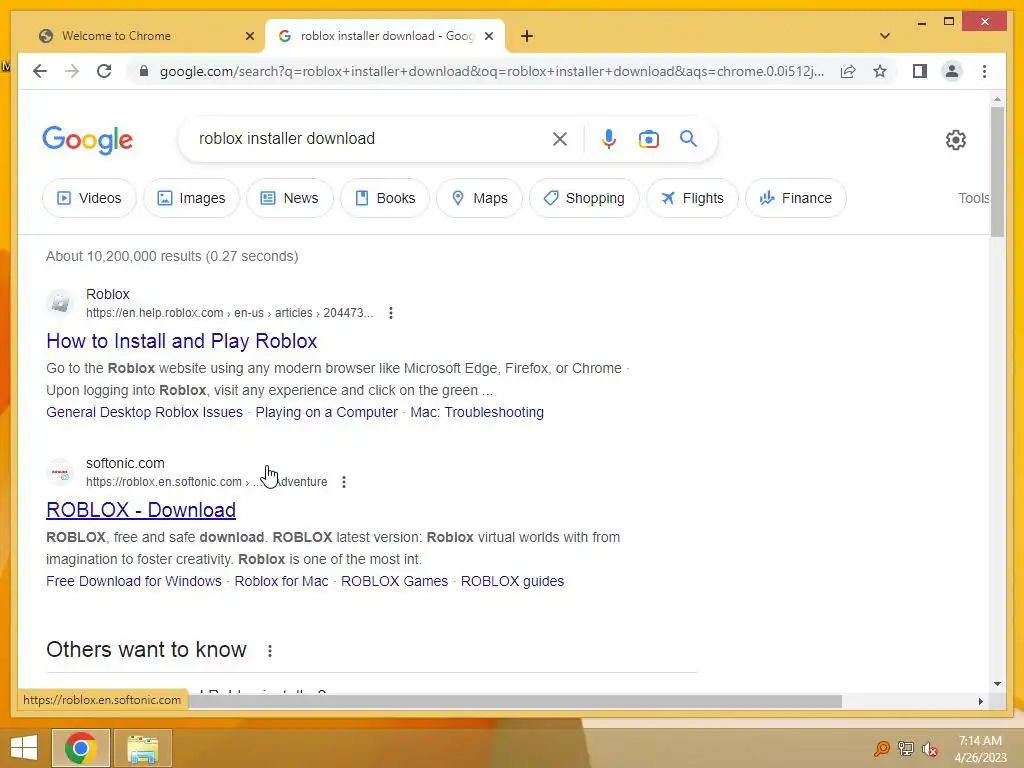Click the network tray icon
The width and height of the screenshot is (1024, 768).
[906, 748]
